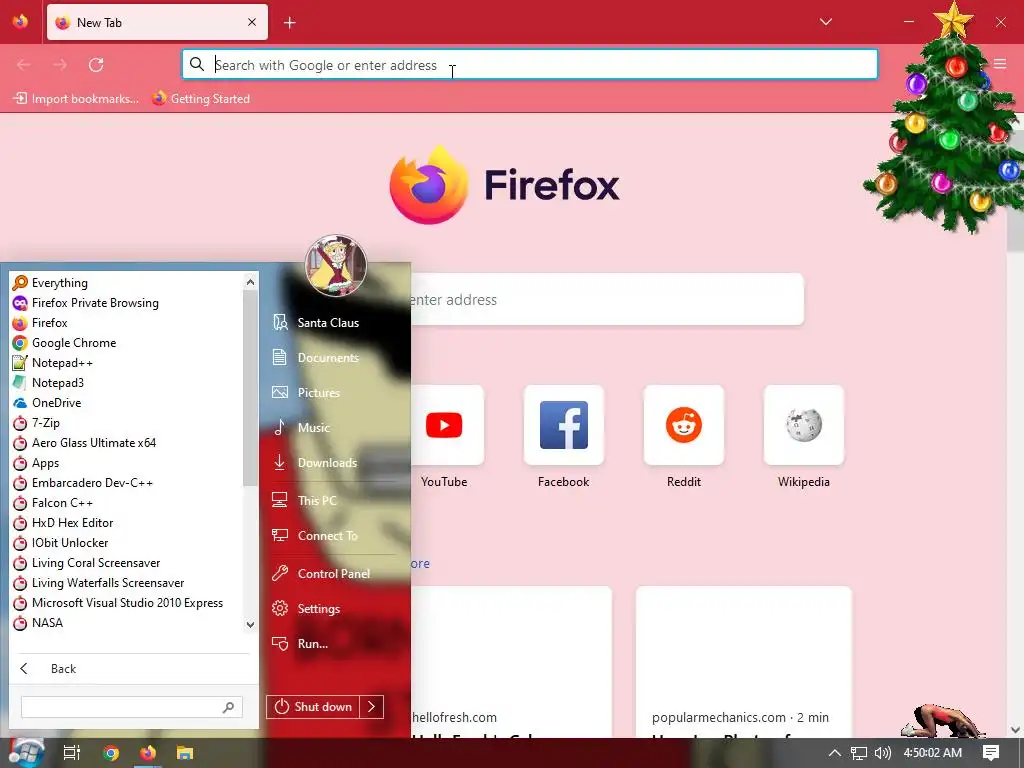The image size is (1024, 768).
Task: Click the browser forward arrow
Action: (x=60, y=65)
